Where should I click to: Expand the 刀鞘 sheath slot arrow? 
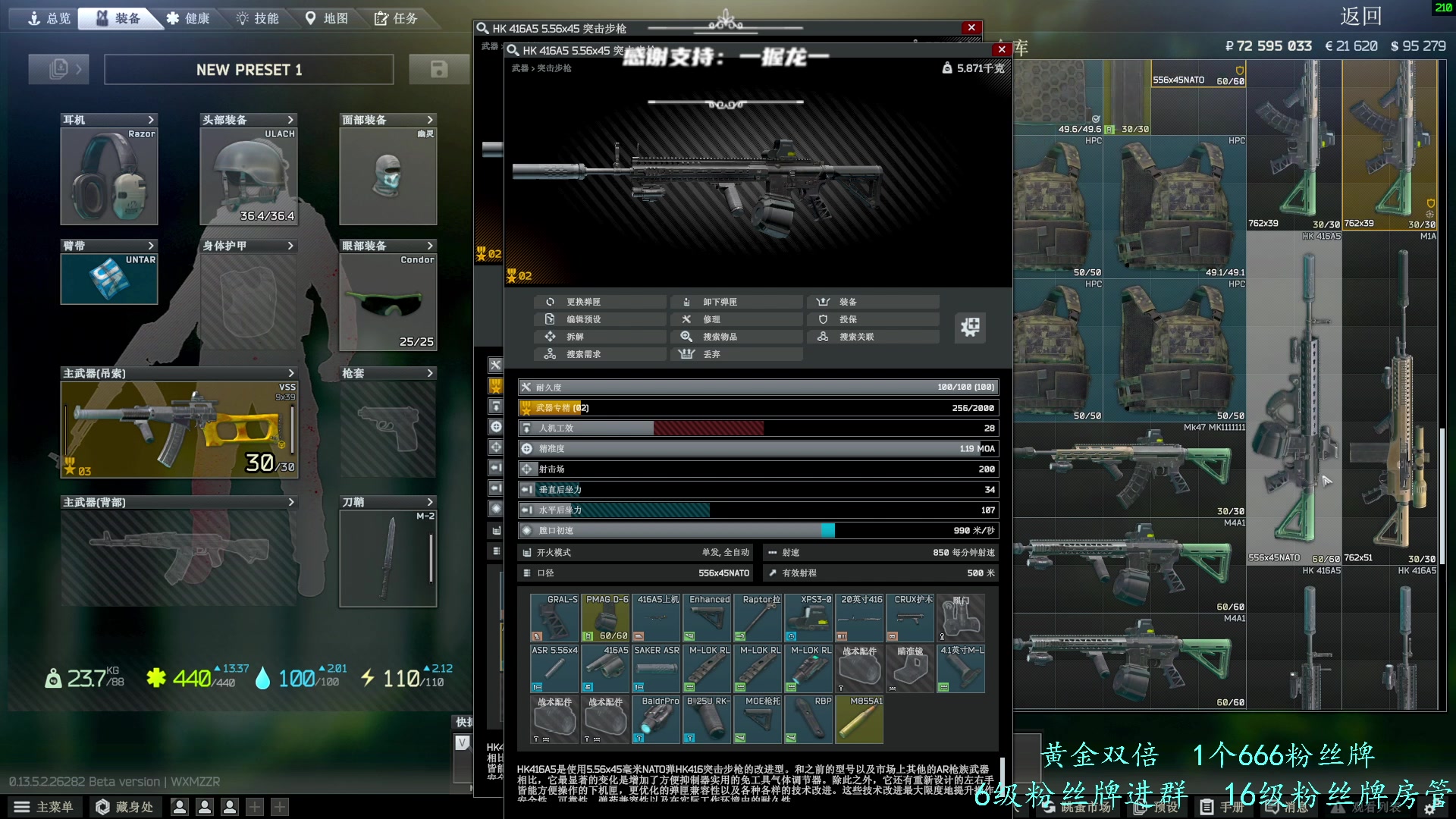[430, 502]
